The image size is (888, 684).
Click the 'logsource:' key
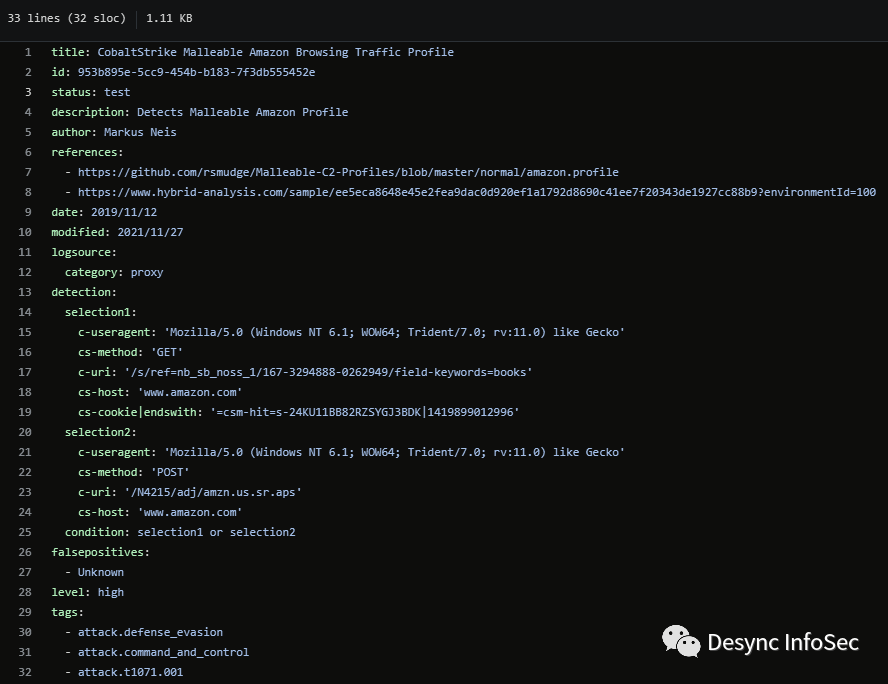[x=84, y=252]
